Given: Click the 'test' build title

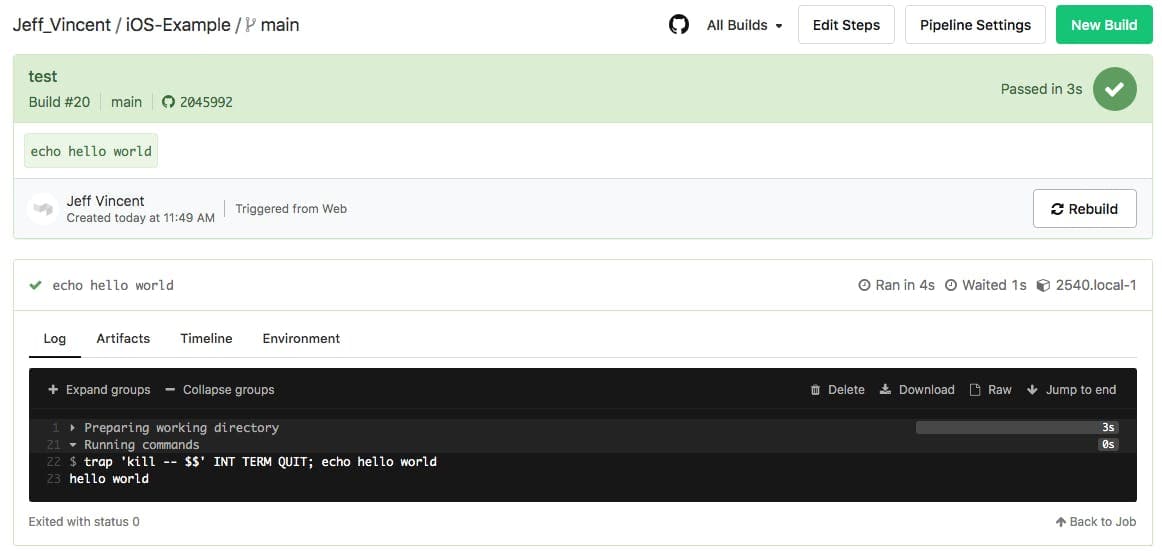Looking at the screenshot, I should point(43,76).
